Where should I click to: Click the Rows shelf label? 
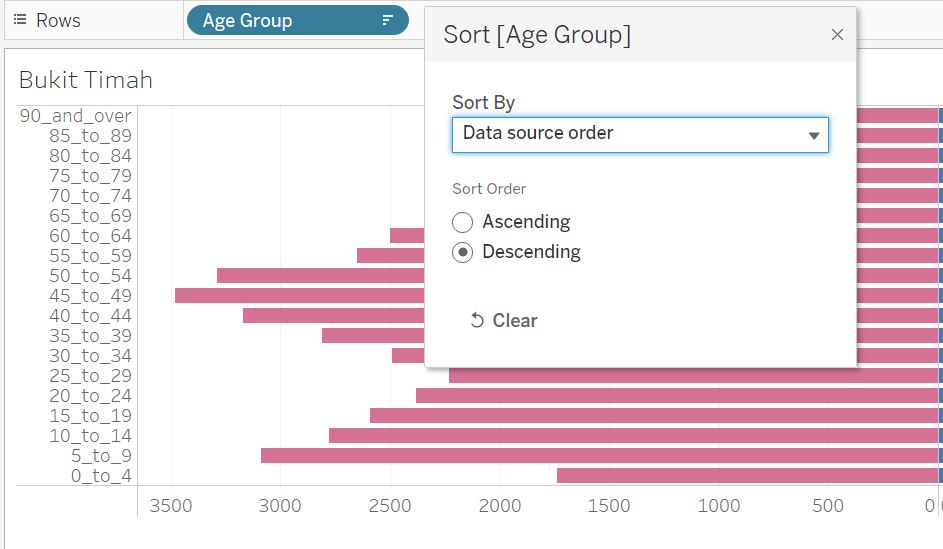58,20
